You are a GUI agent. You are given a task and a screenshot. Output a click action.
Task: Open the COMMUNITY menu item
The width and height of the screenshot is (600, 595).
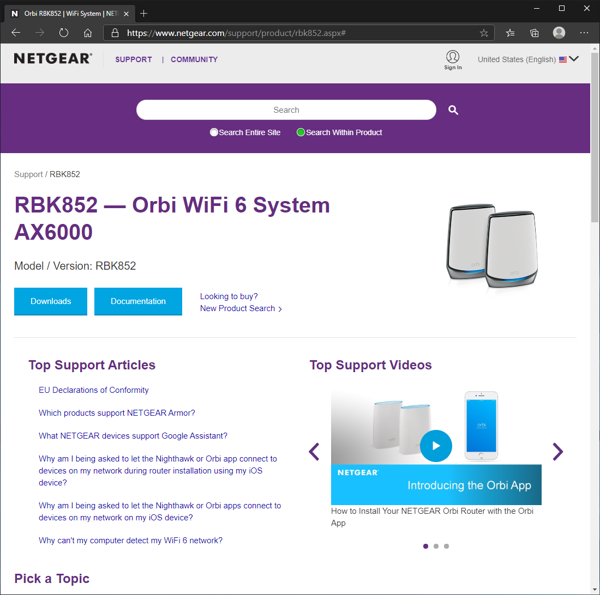[194, 60]
